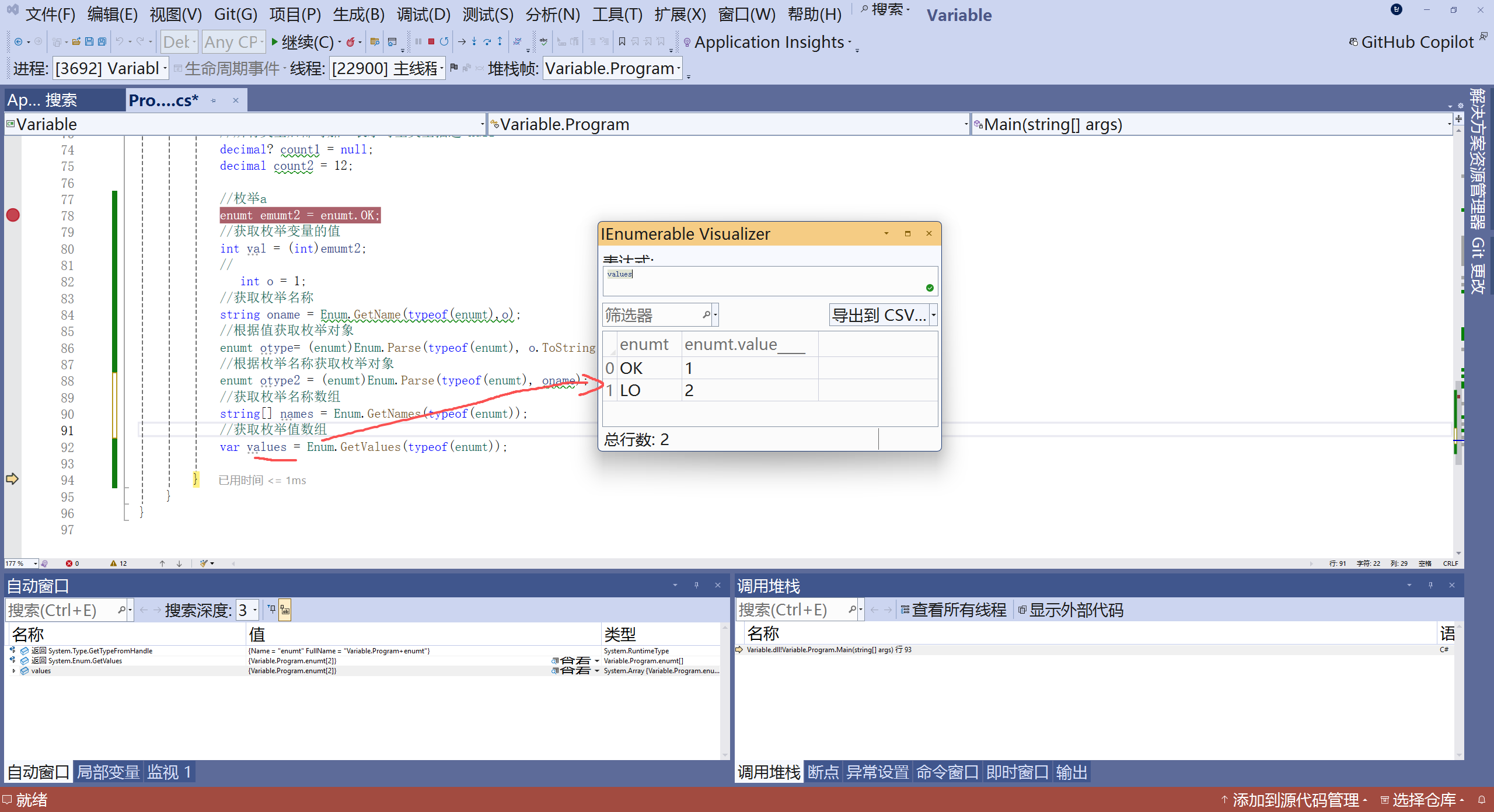Screen dimensions: 1494x812
Task: Click the 筛选器 filter input in visualizer
Action: (x=652, y=315)
